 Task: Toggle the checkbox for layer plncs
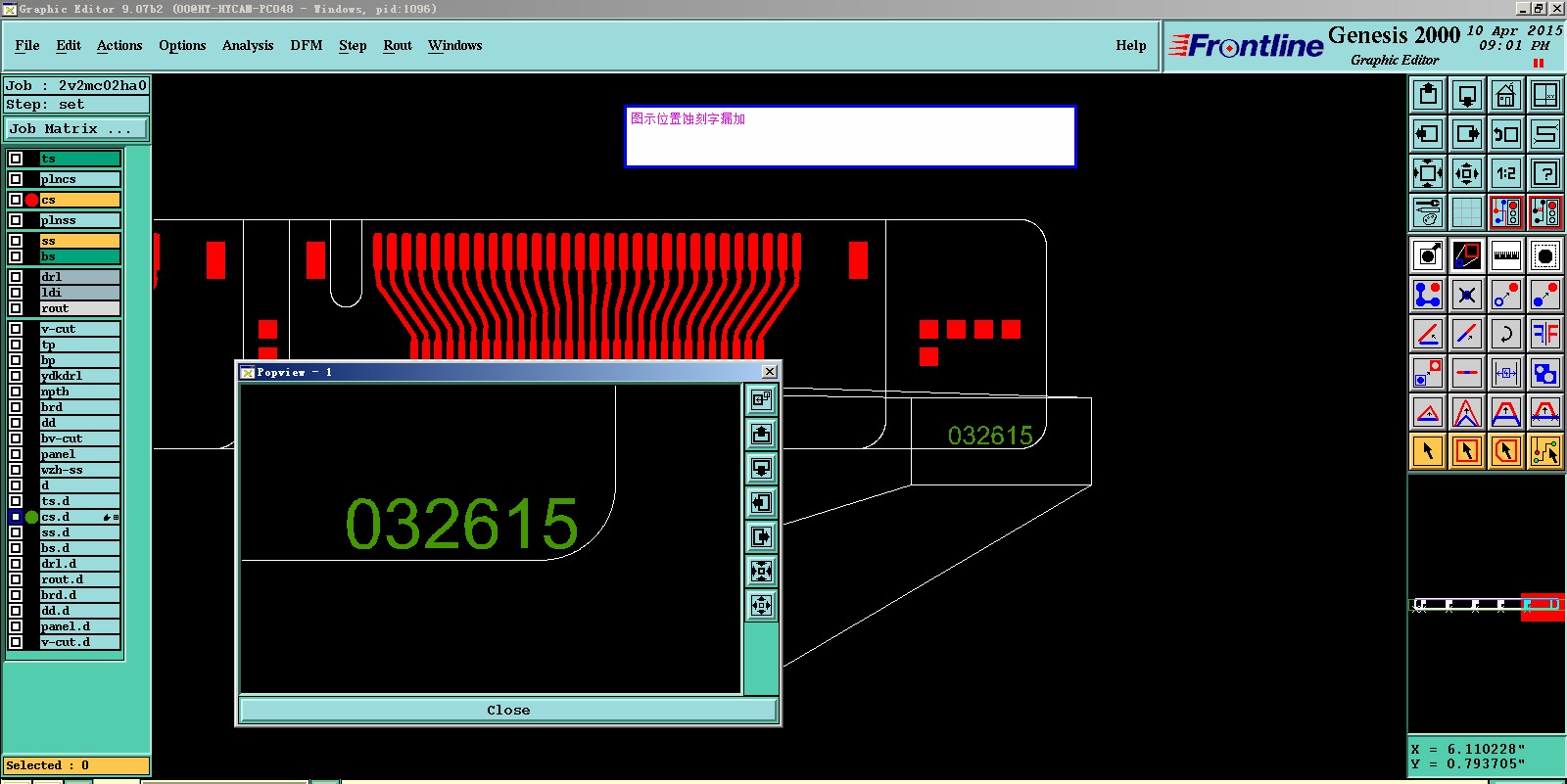[16, 179]
